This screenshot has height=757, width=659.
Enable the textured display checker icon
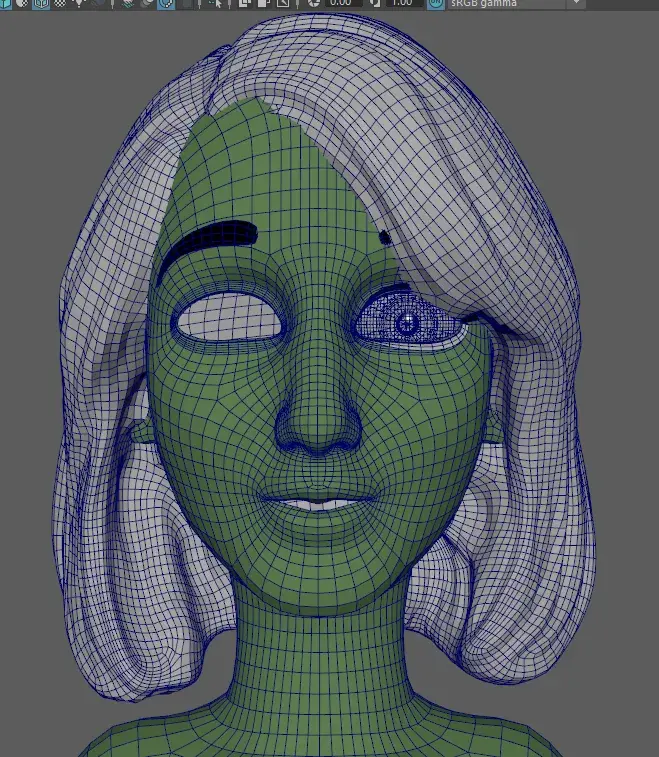(60, 3)
